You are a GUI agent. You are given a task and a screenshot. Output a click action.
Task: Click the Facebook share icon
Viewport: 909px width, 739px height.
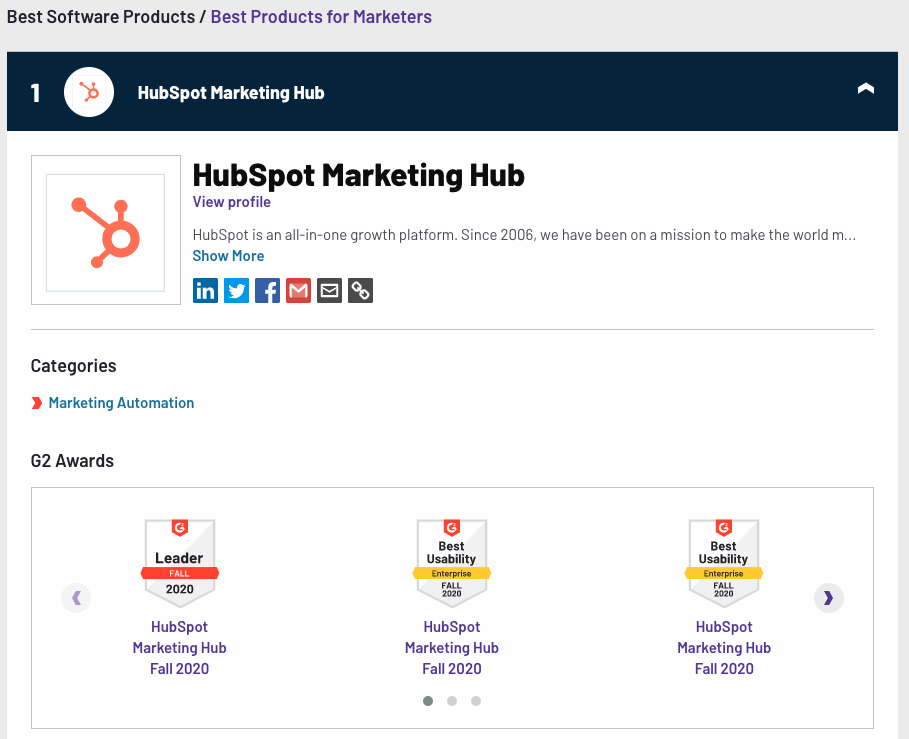point(267,290)
